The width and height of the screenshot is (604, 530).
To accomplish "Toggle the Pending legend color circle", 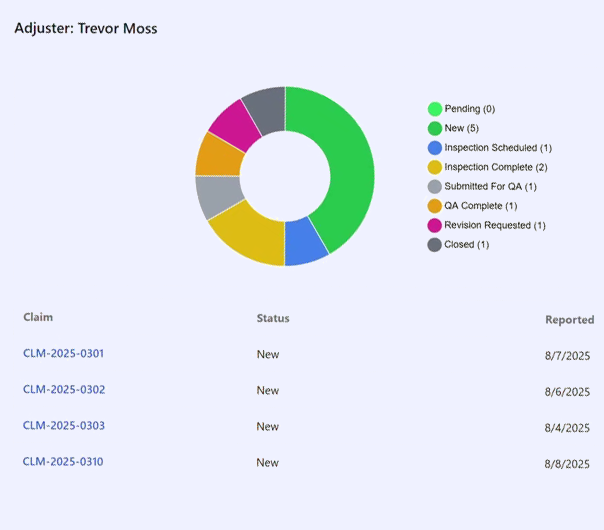I will pos(434,109).
